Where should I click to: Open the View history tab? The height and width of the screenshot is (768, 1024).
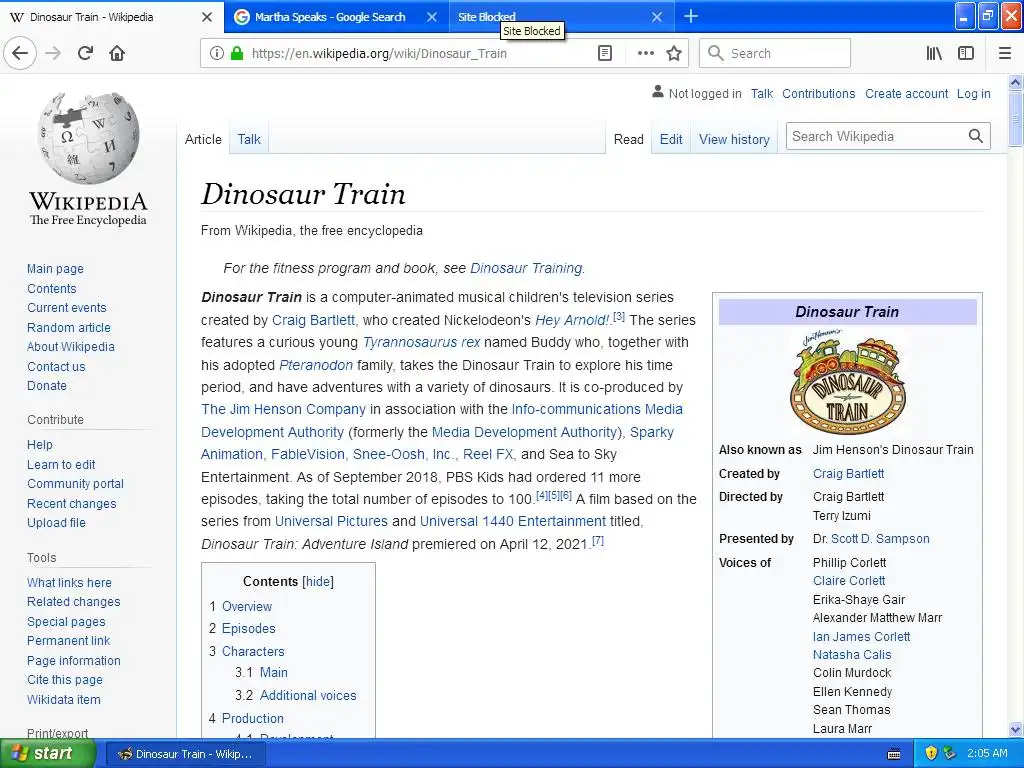(x=734, y=139)
